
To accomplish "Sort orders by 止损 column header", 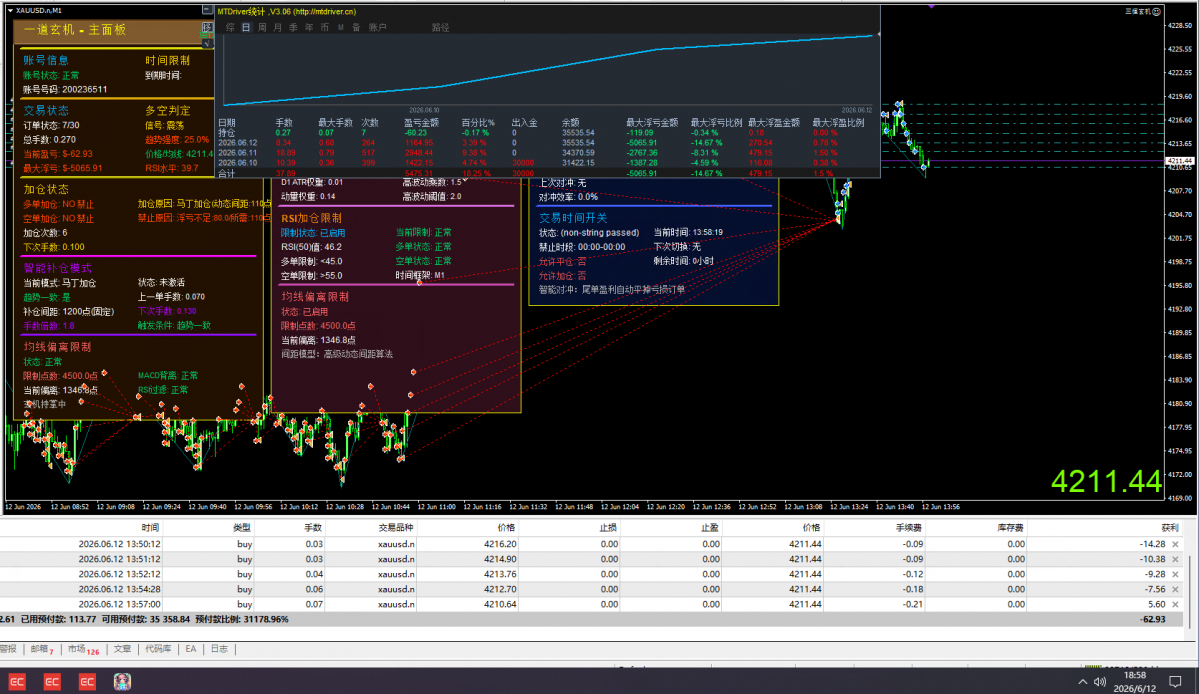I will pos(570,527).
